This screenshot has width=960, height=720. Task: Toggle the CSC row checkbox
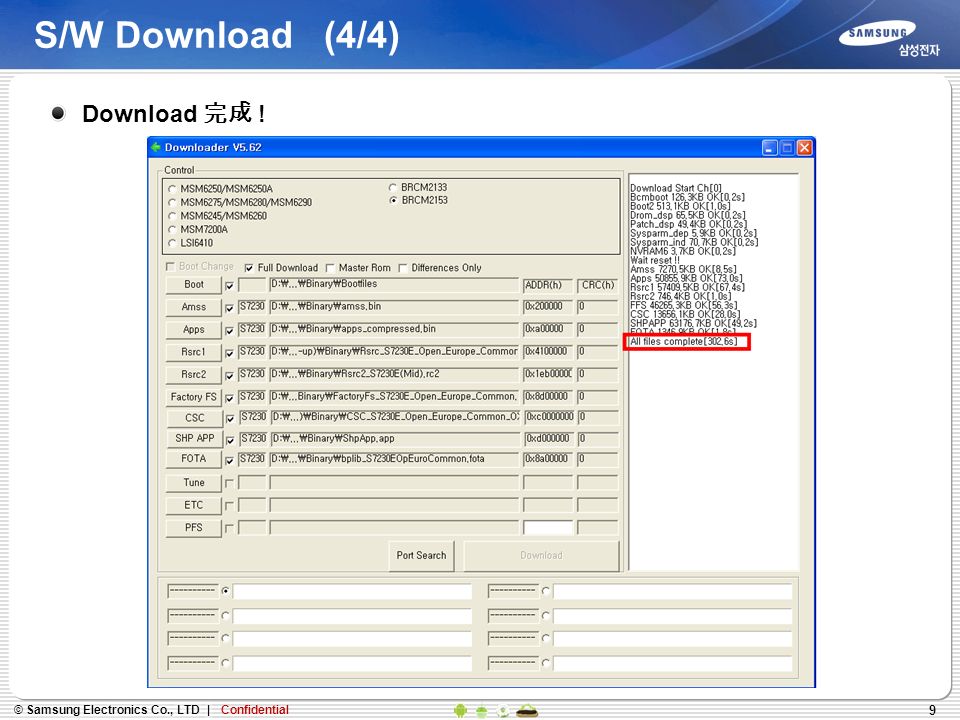click(x=230, y=419)
